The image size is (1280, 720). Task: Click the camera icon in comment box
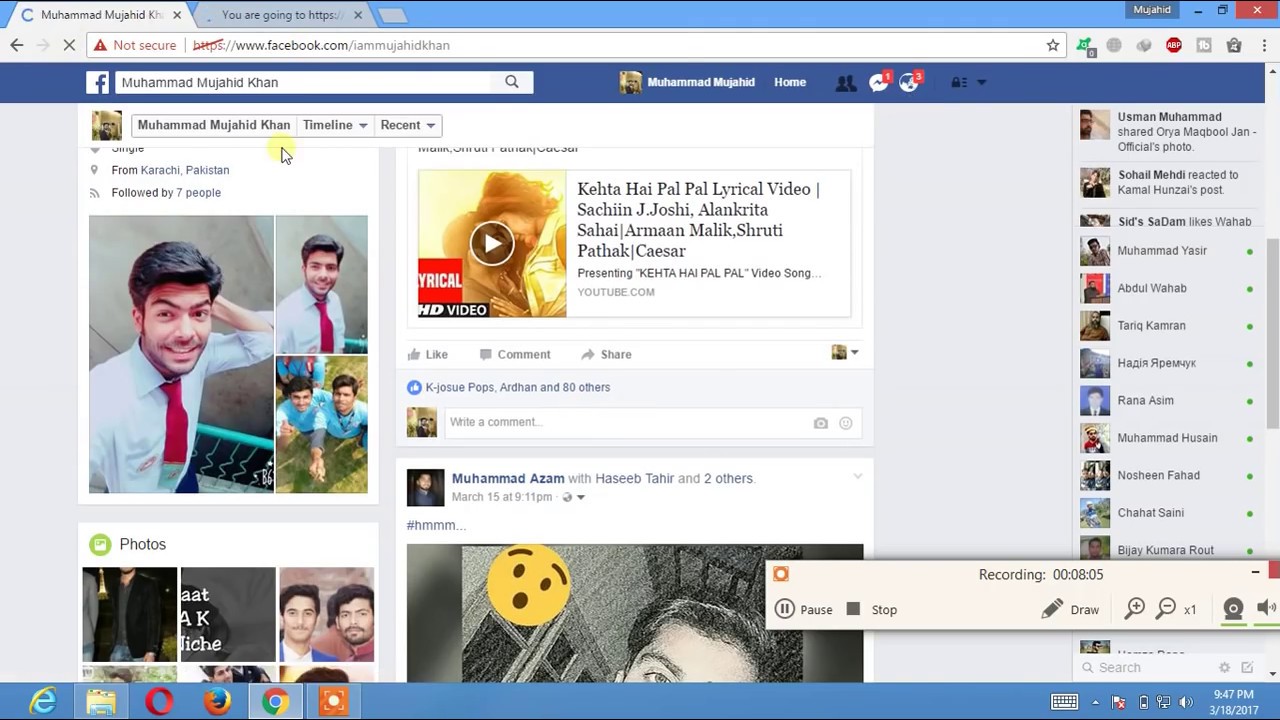820,423
